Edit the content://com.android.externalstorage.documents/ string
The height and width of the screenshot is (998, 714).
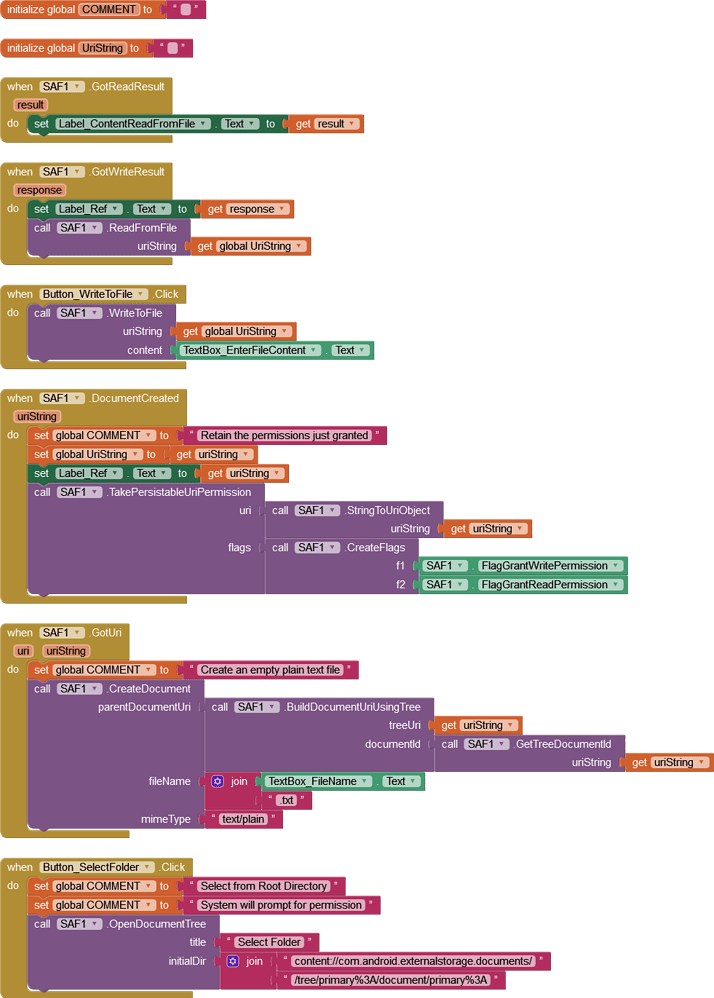point(413,961)
